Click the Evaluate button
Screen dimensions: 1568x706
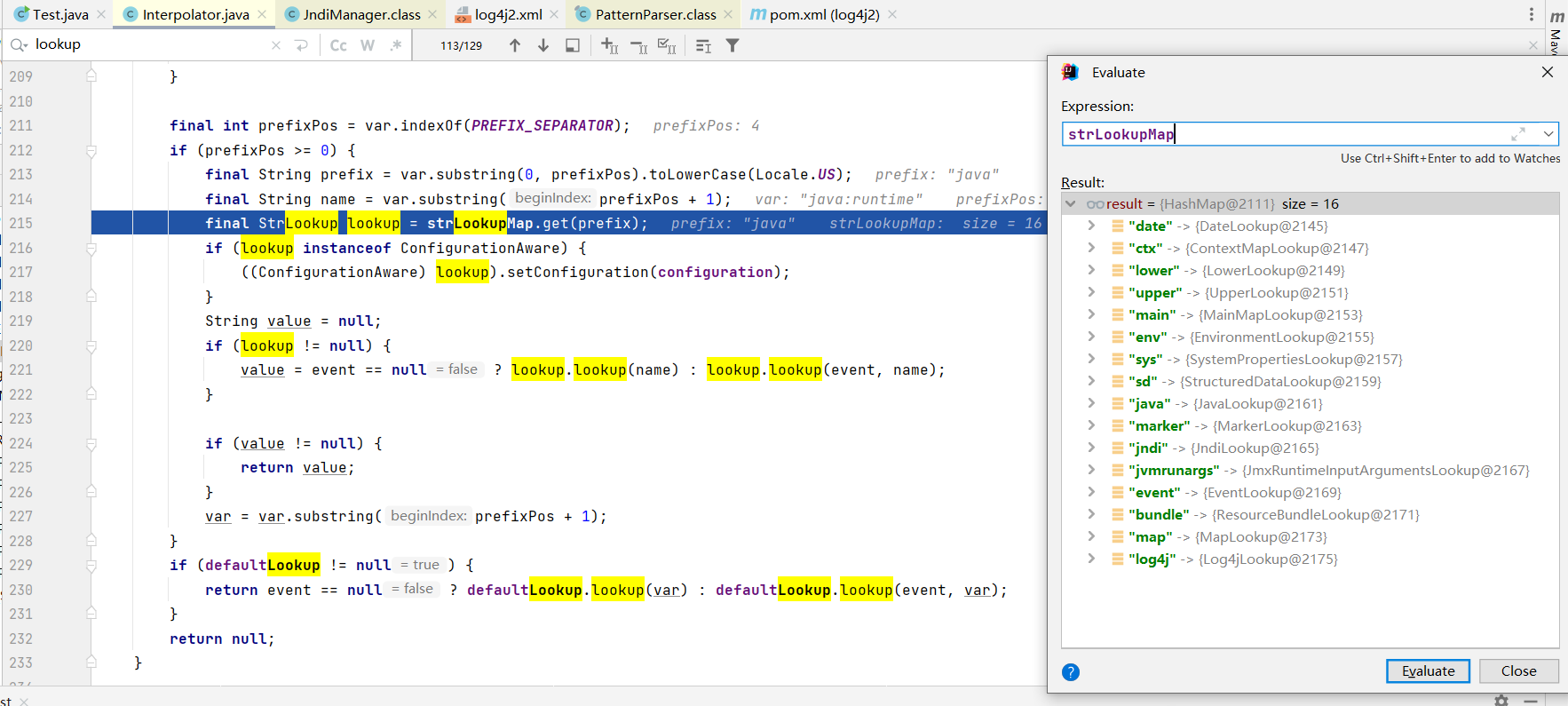click(x=1428, y=671)
